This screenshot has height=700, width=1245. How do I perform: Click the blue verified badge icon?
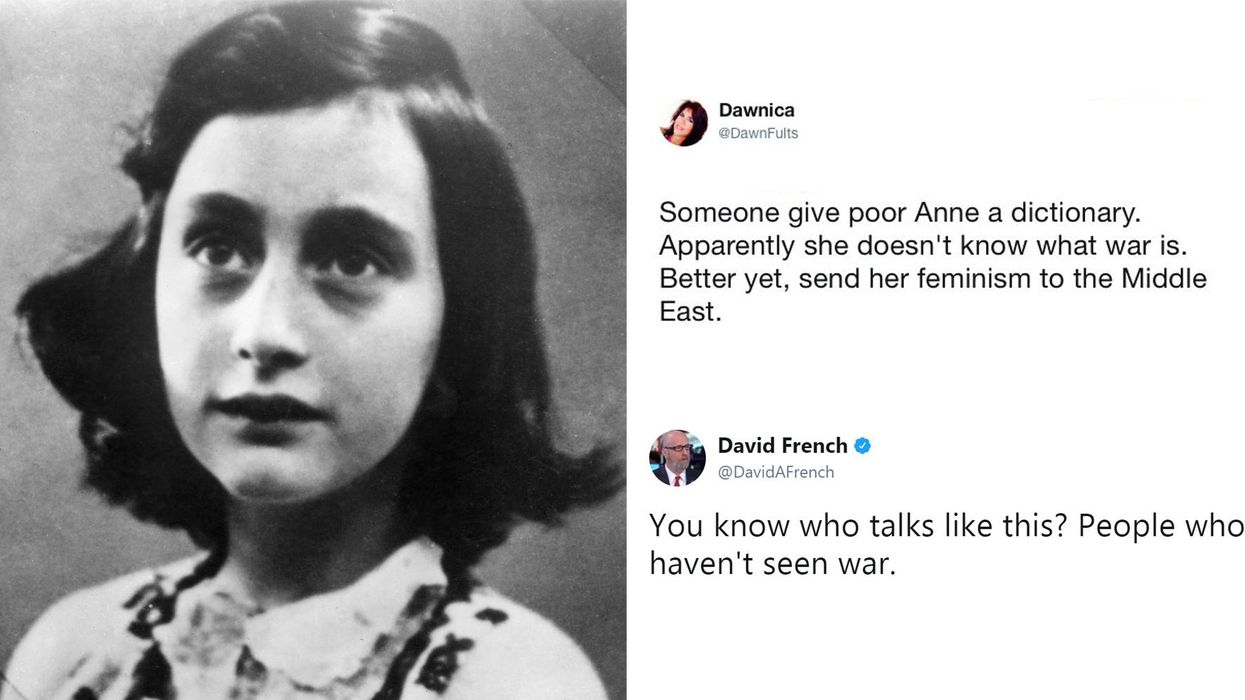[862, 446]
